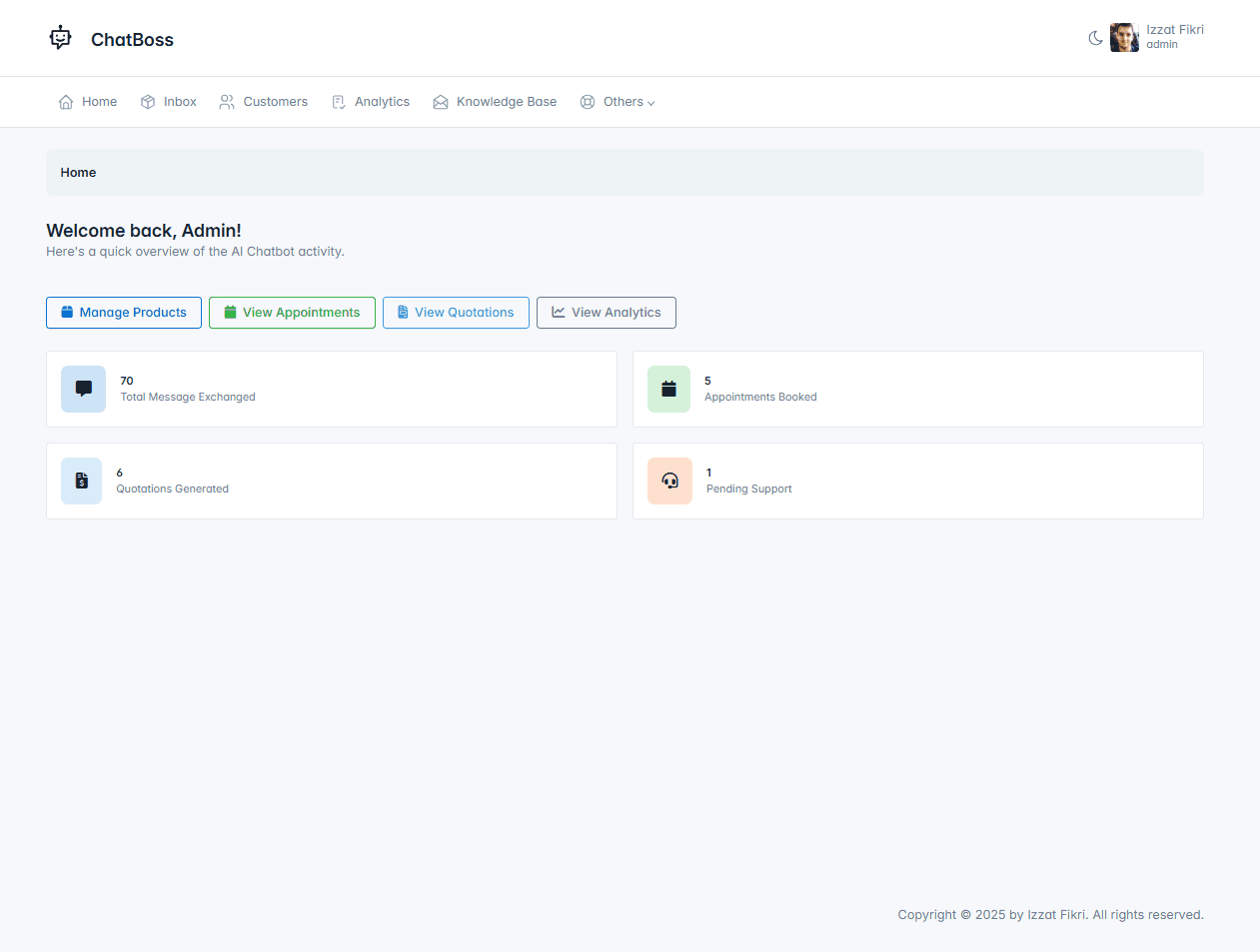Viewport: 1260px width, 952px height.
Task: Click the Inbox box icon
Action: point(148,102)
